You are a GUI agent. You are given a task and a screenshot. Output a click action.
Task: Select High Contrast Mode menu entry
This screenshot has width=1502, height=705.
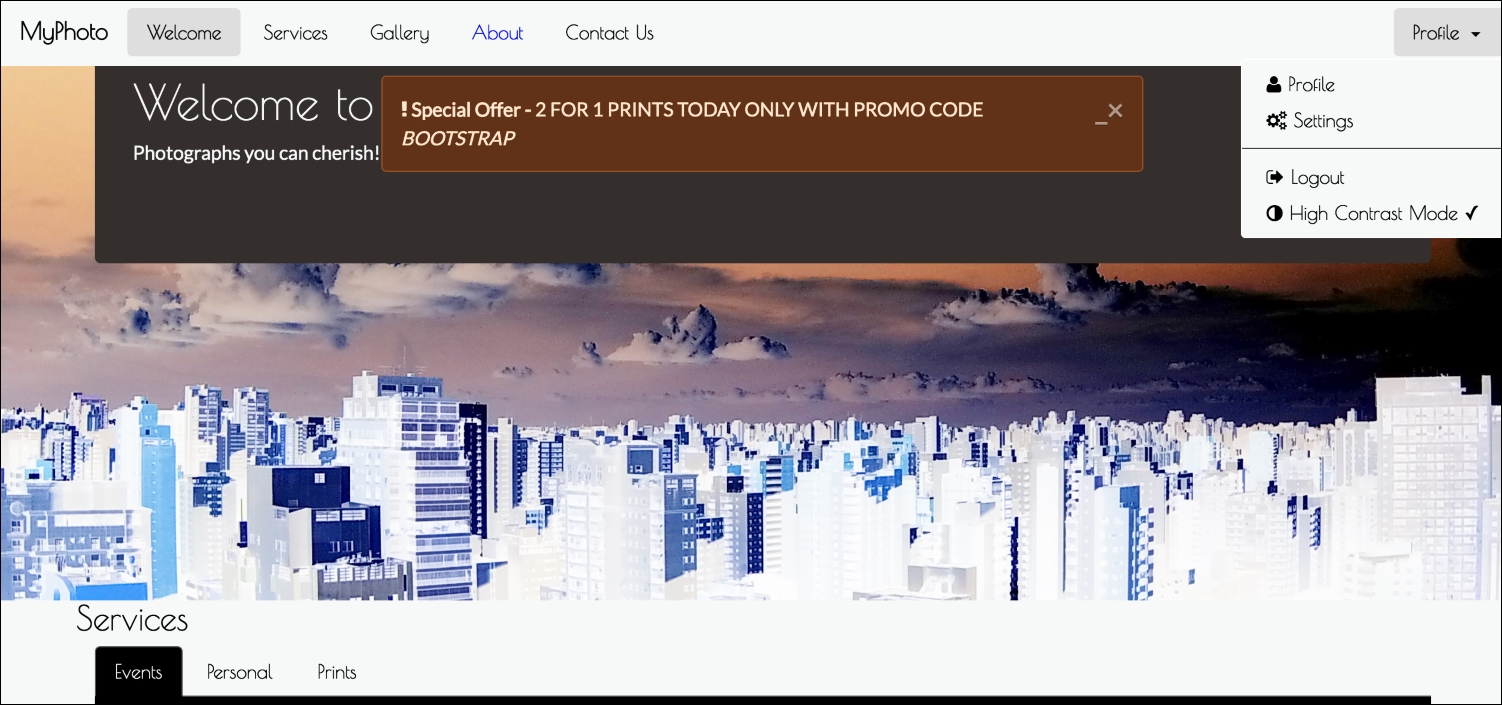click(x=1371, y=213)
